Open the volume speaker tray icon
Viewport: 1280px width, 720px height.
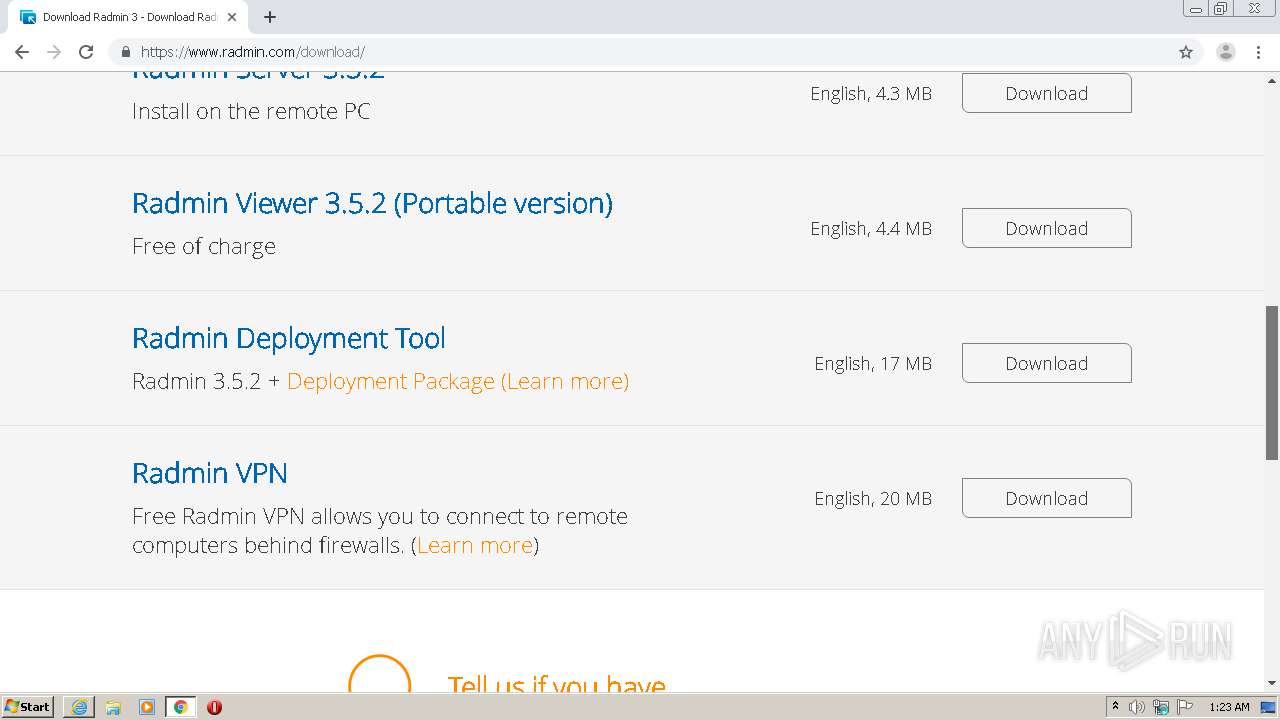[1137, 707]
